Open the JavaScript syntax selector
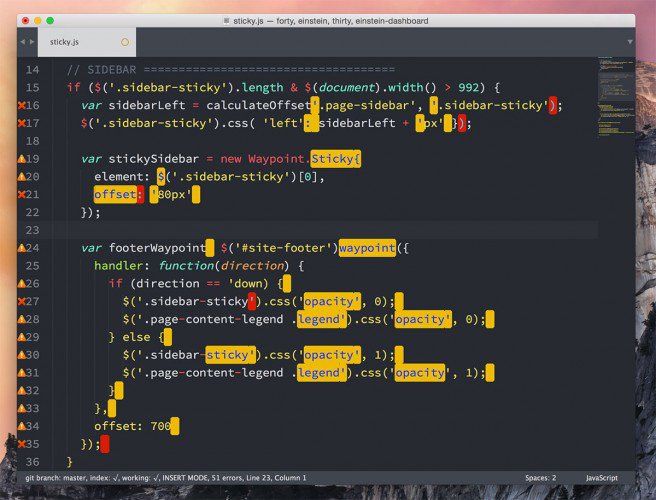 [602, 478]
